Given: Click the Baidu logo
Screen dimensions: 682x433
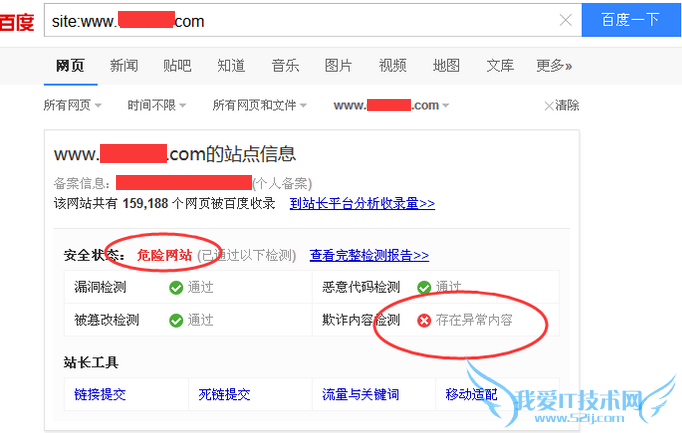Looking at the screenshot, I should coord(17,21).
